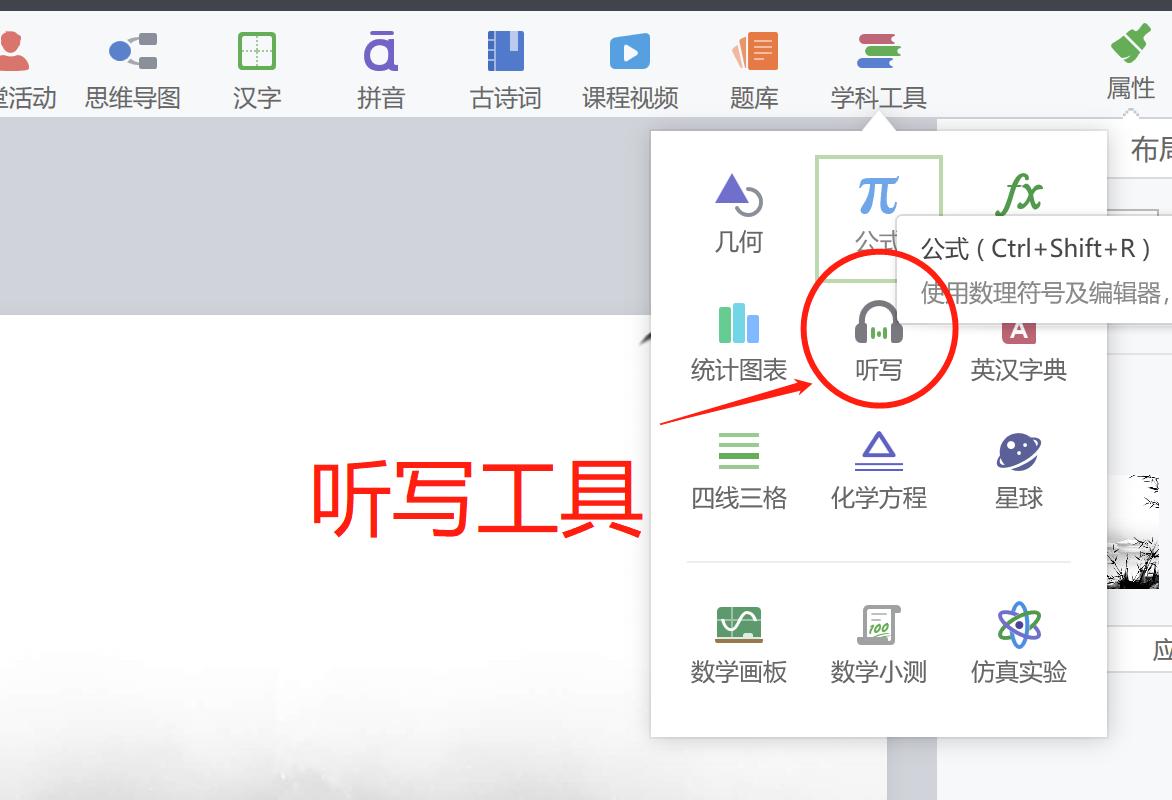Viewport: 1172px width, 800px height.
Task: Open the 课程视频 course video tool
Action: tap(629, 65)
